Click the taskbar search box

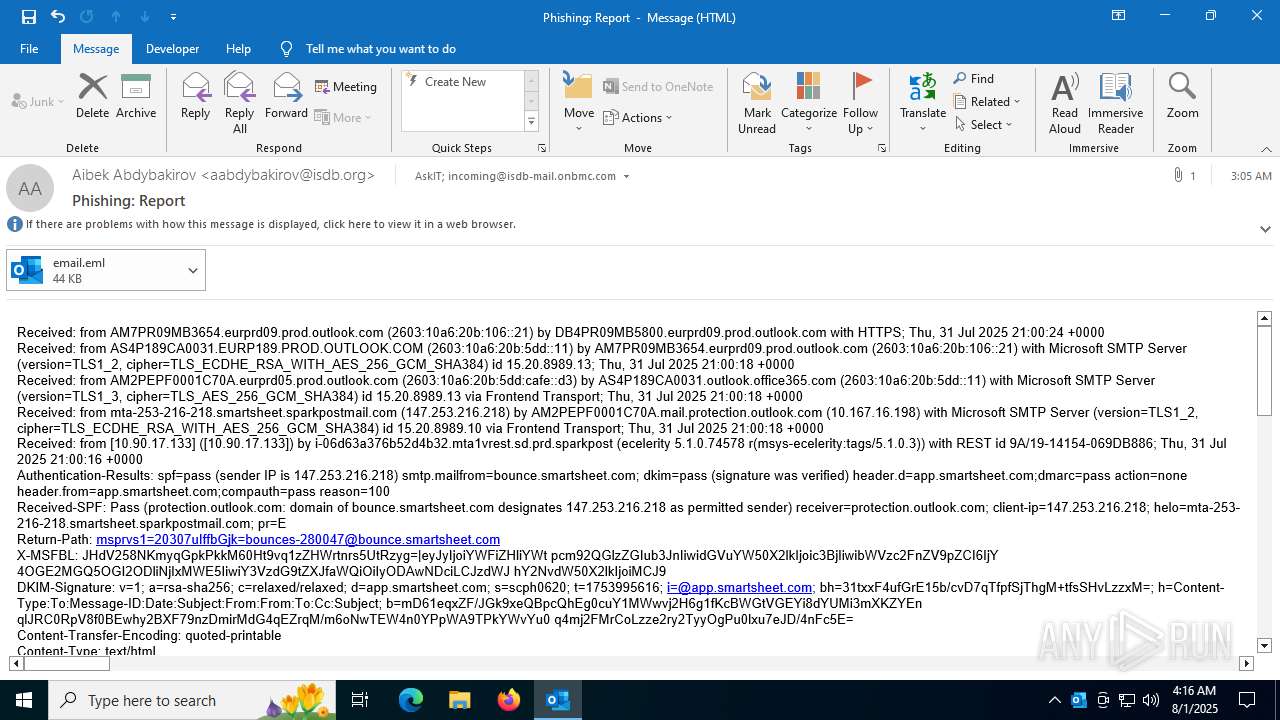pyautogui.click(x=194, y=700)
